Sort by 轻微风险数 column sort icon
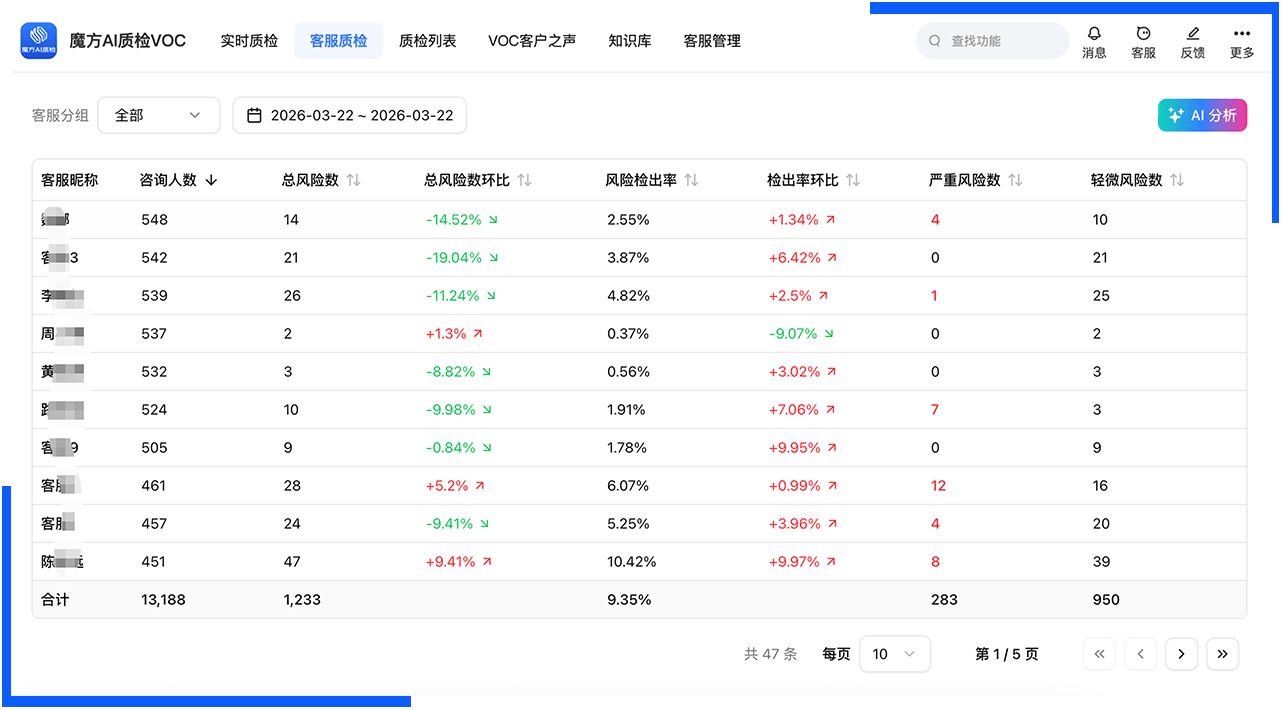The width and height of the screenshot is (1282, 710). pos(1177,181)
